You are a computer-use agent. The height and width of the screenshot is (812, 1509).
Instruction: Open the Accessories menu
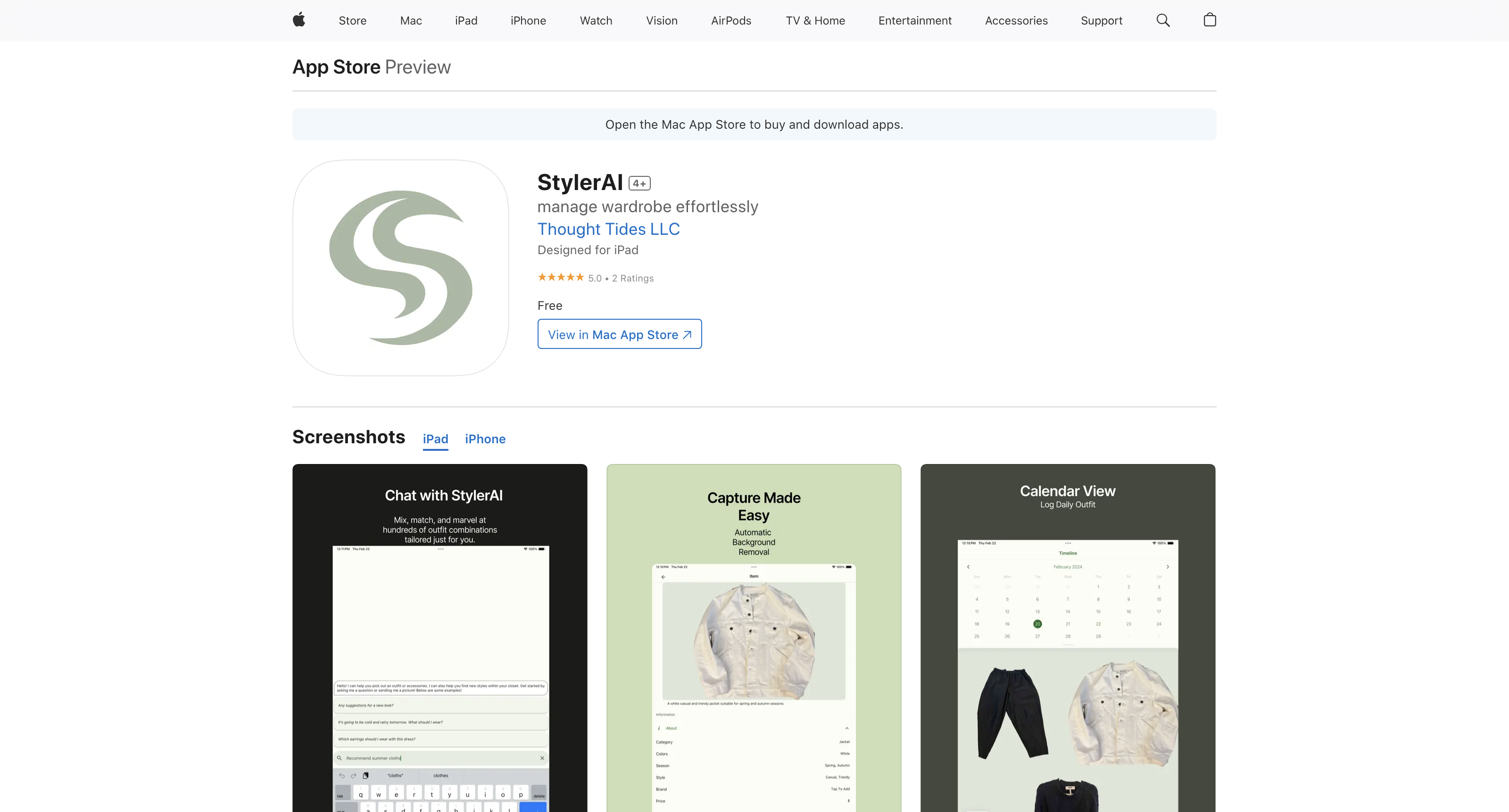point(1016,20)
